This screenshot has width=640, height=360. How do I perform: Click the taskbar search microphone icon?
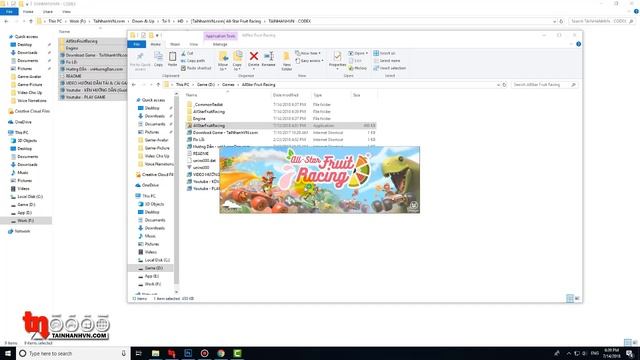124,353
